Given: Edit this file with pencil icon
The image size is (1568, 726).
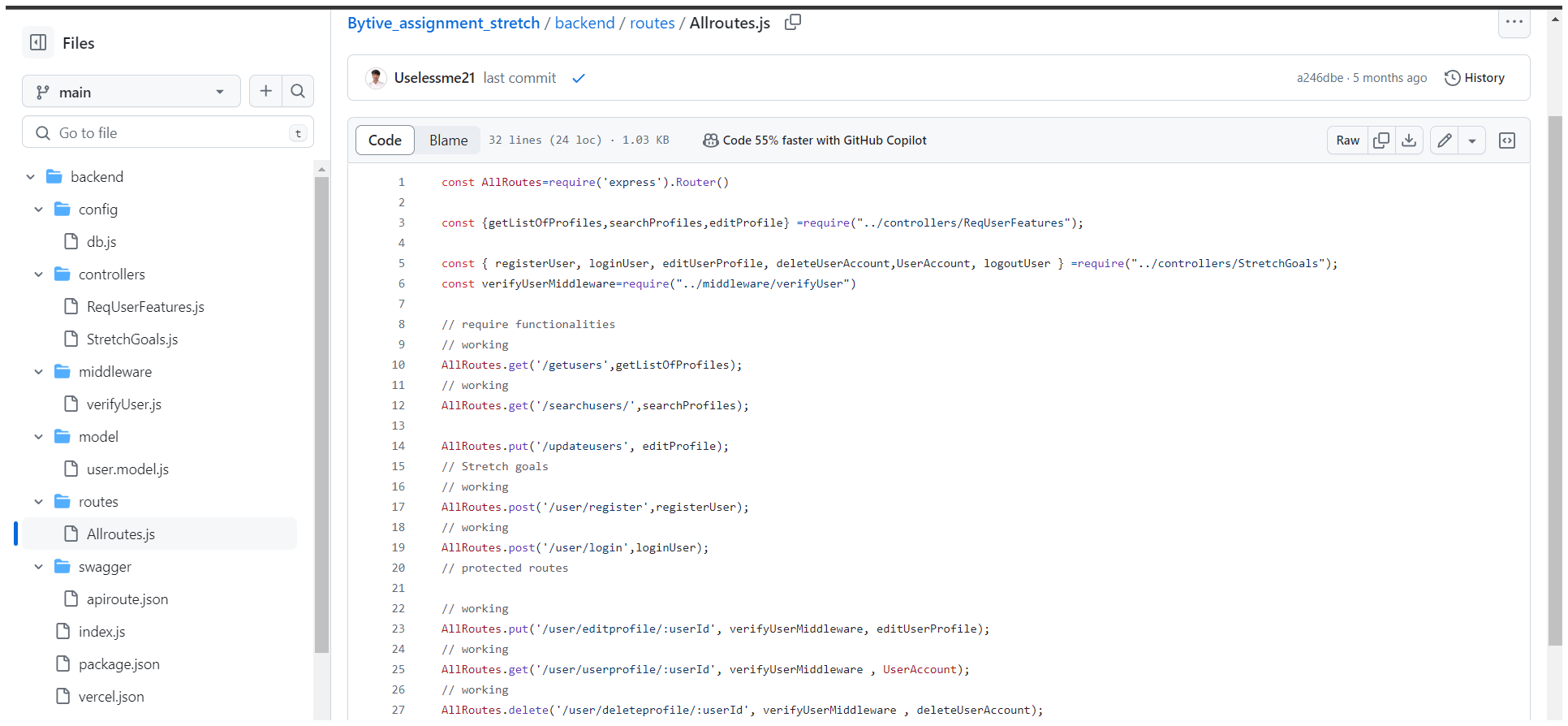Looking at the screenshot, I should coord(1445,140).
